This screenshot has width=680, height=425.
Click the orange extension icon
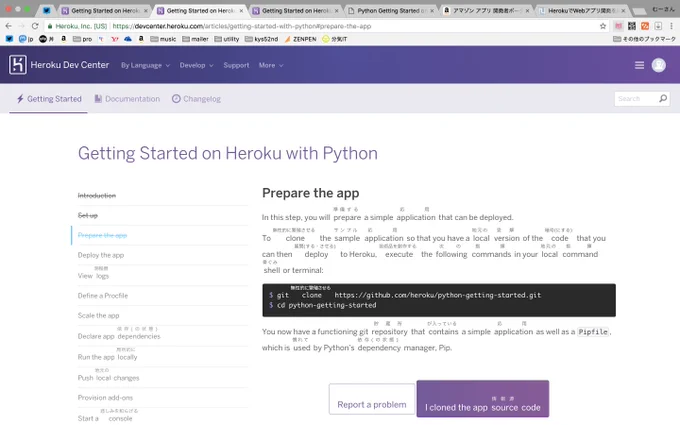tap(645, 26)
